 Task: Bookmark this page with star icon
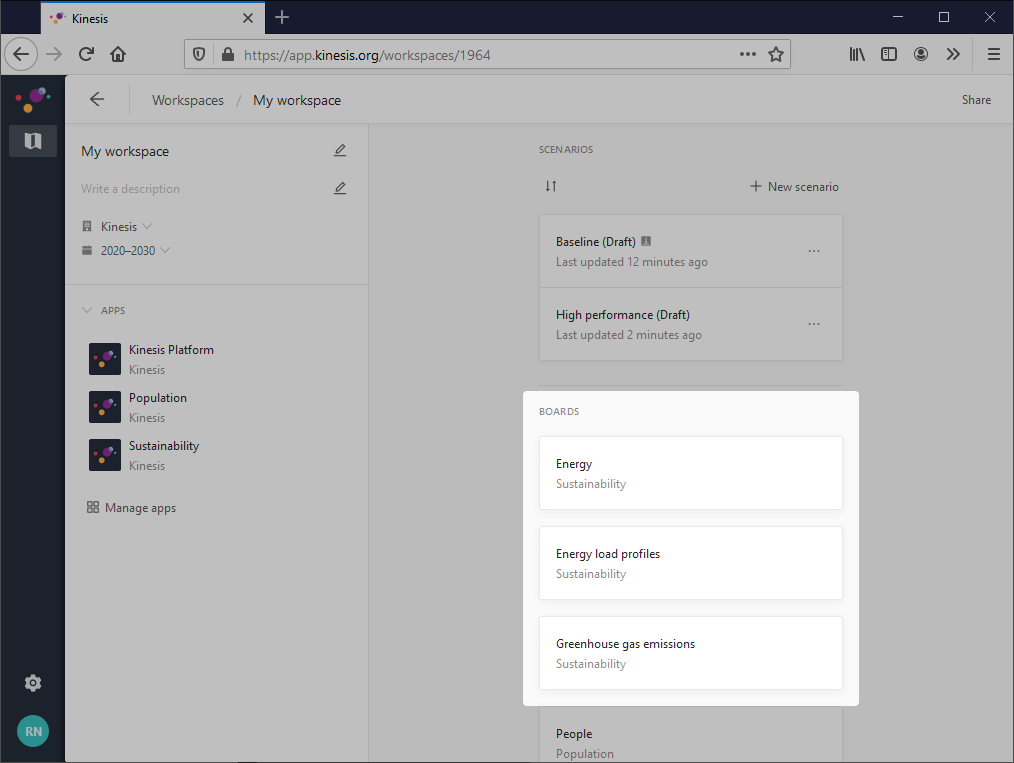776,54
